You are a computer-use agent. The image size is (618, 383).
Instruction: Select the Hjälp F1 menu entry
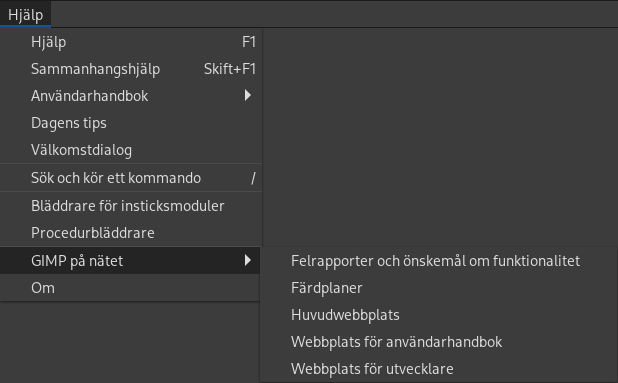tap(130, 42)
